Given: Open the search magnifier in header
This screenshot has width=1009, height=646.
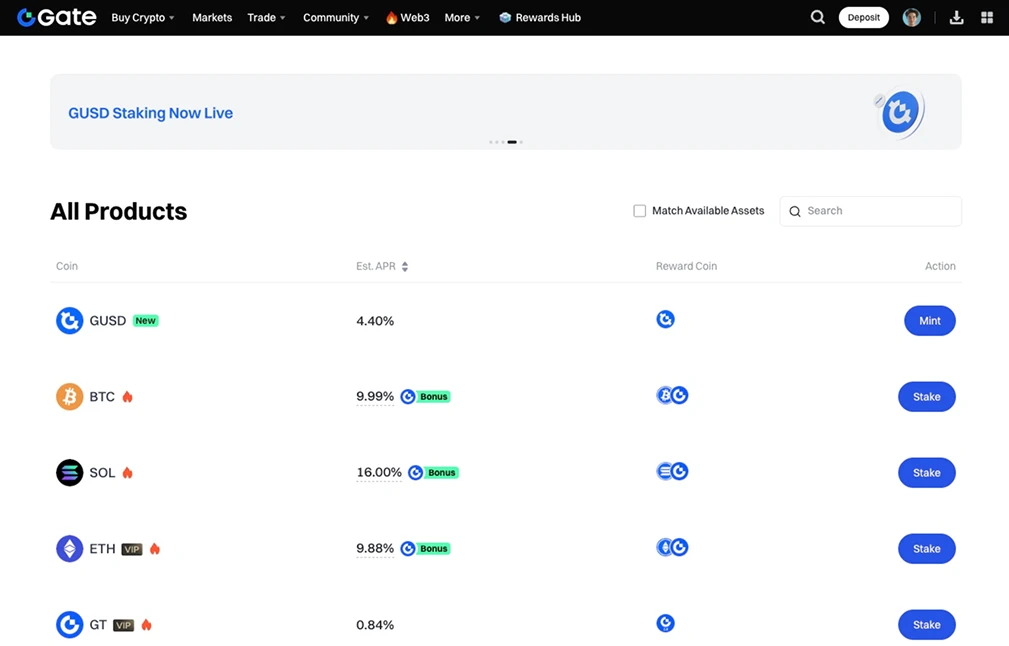Looking at the screenshot, I should pyautogui.click(x=817, y=17).
